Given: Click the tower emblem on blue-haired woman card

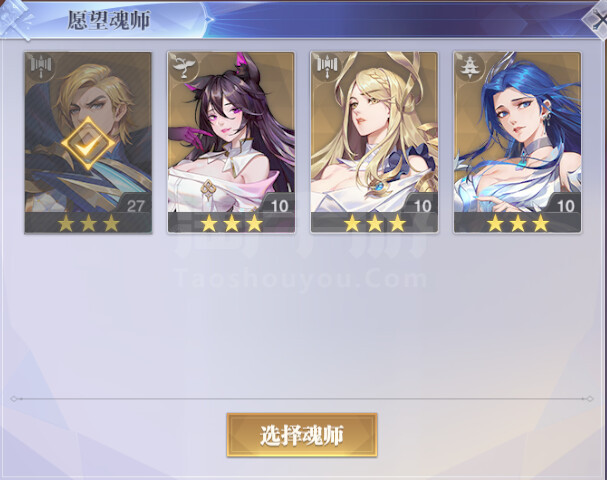Looking at the screenshot, I should click(470, 67).
